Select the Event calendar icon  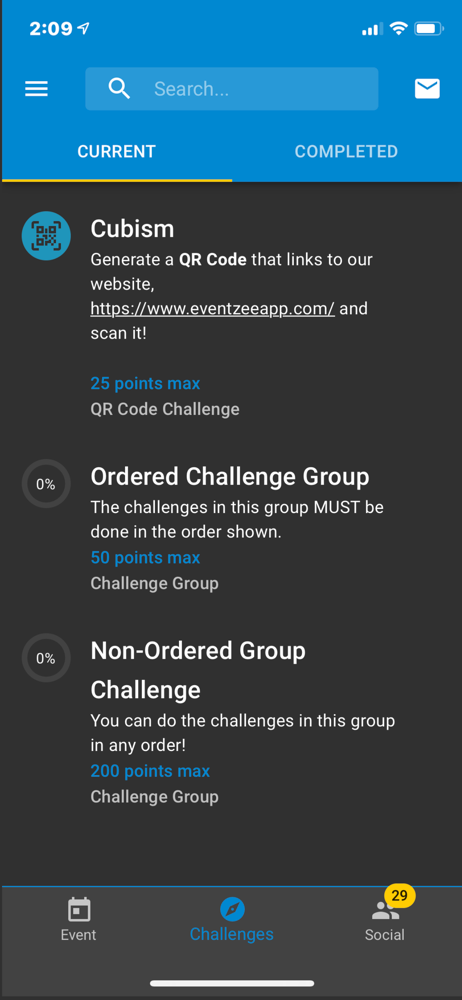pos(78,909)
